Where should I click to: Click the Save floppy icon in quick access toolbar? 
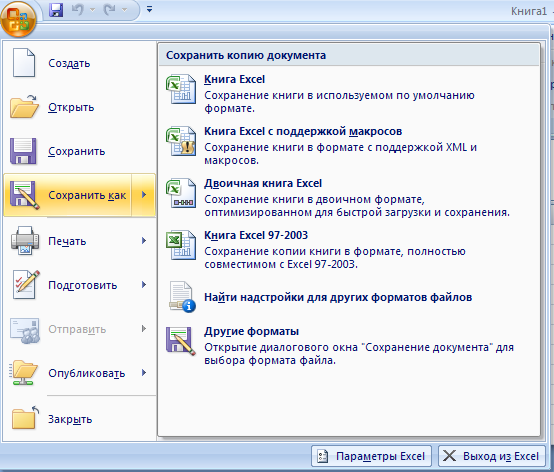(x=56, y=10)
